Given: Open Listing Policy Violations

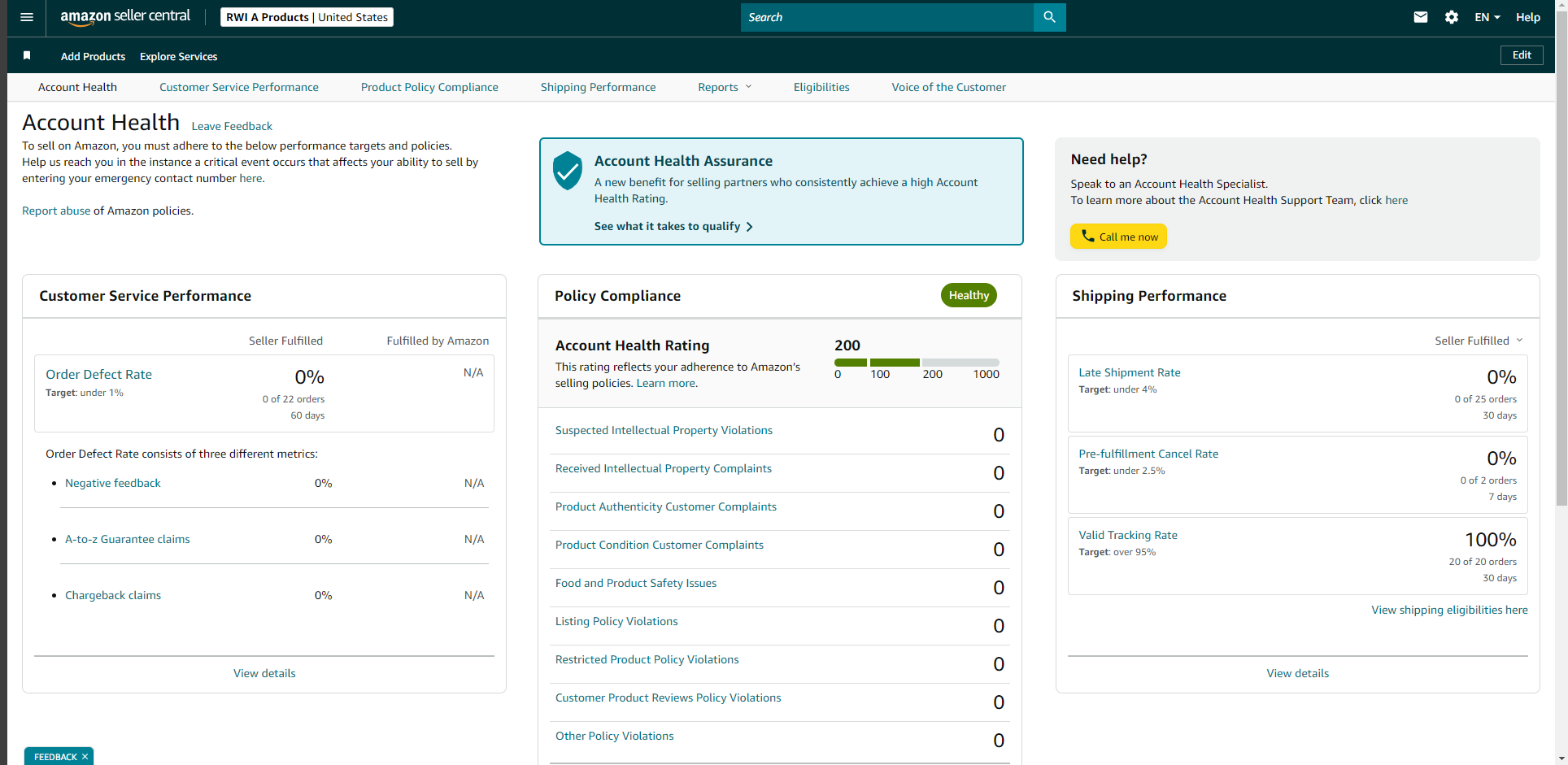Looking at the screenshot, I should 616,621.
